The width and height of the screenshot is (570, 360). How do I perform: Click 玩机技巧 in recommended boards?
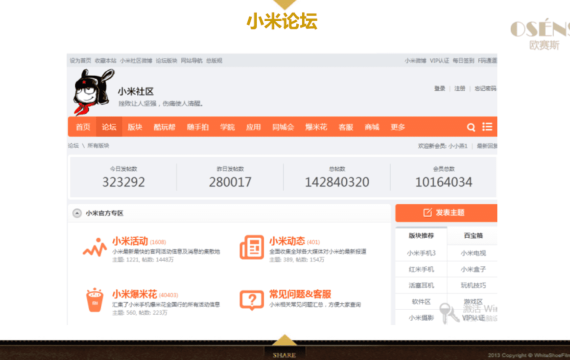coord(473,285)
